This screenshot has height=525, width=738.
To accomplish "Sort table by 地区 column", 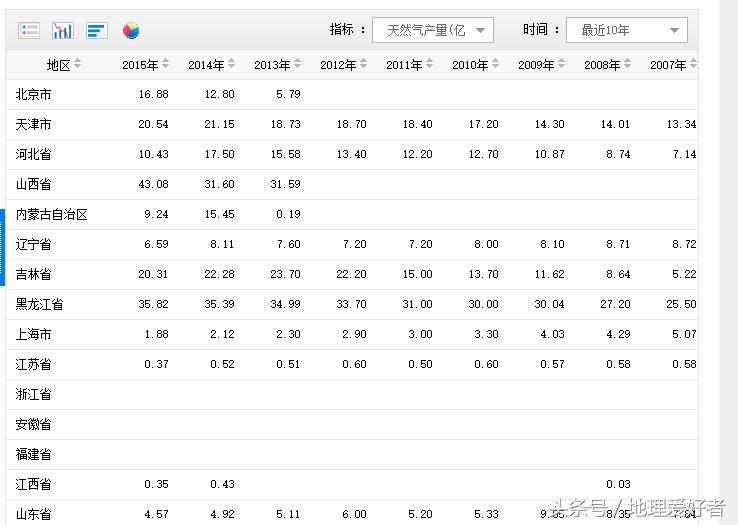I will tap(78, 64).
